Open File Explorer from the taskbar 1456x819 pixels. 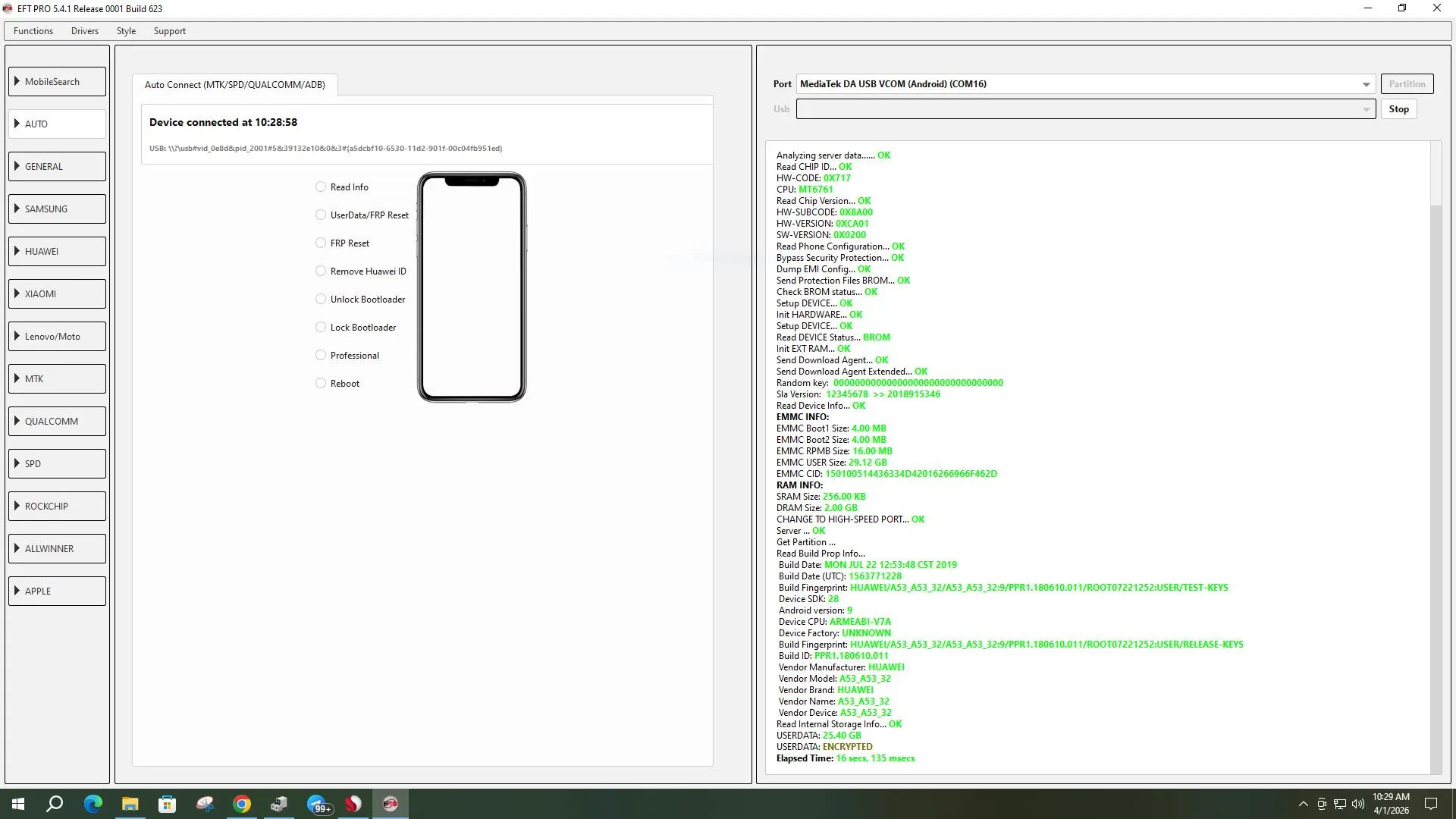[130, 804]
